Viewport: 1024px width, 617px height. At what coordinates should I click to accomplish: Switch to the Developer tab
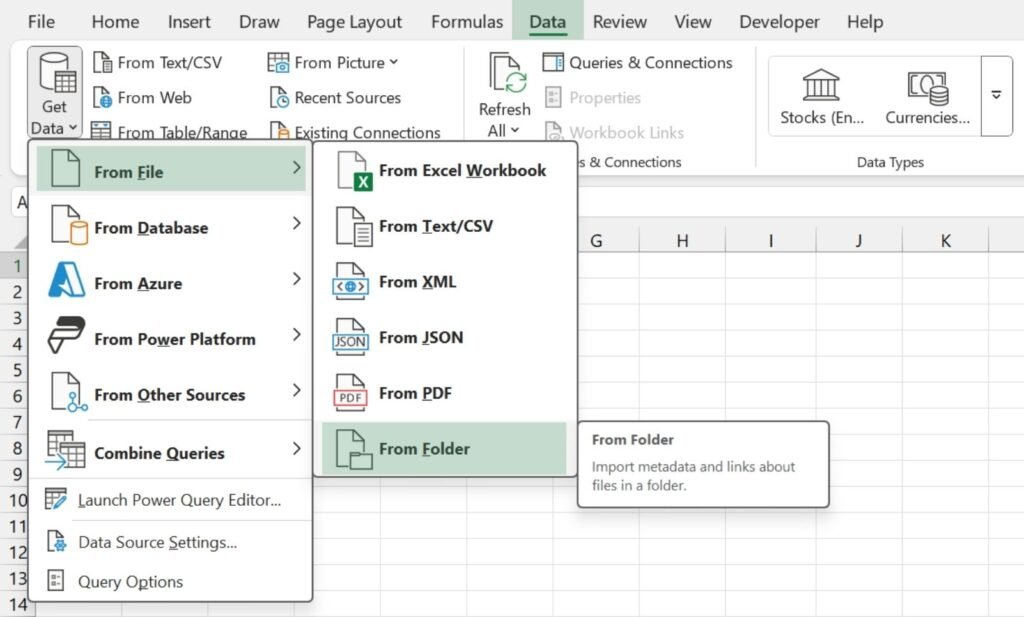[x=779, y=22]
